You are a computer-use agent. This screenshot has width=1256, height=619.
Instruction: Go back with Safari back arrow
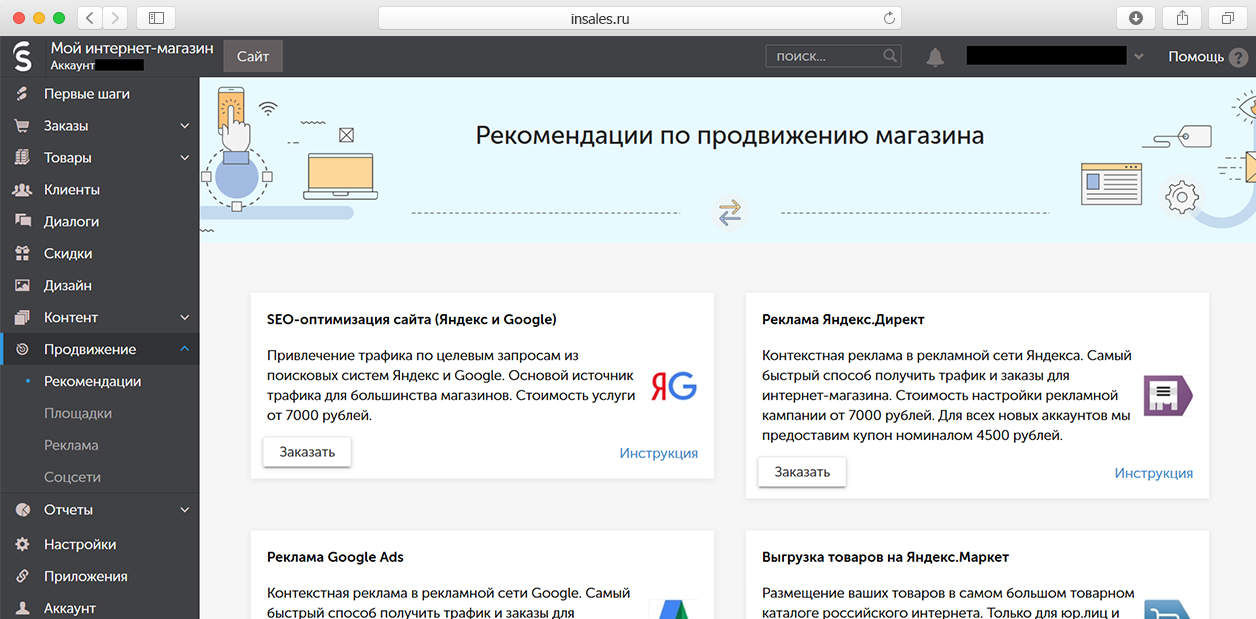[90, 18]
